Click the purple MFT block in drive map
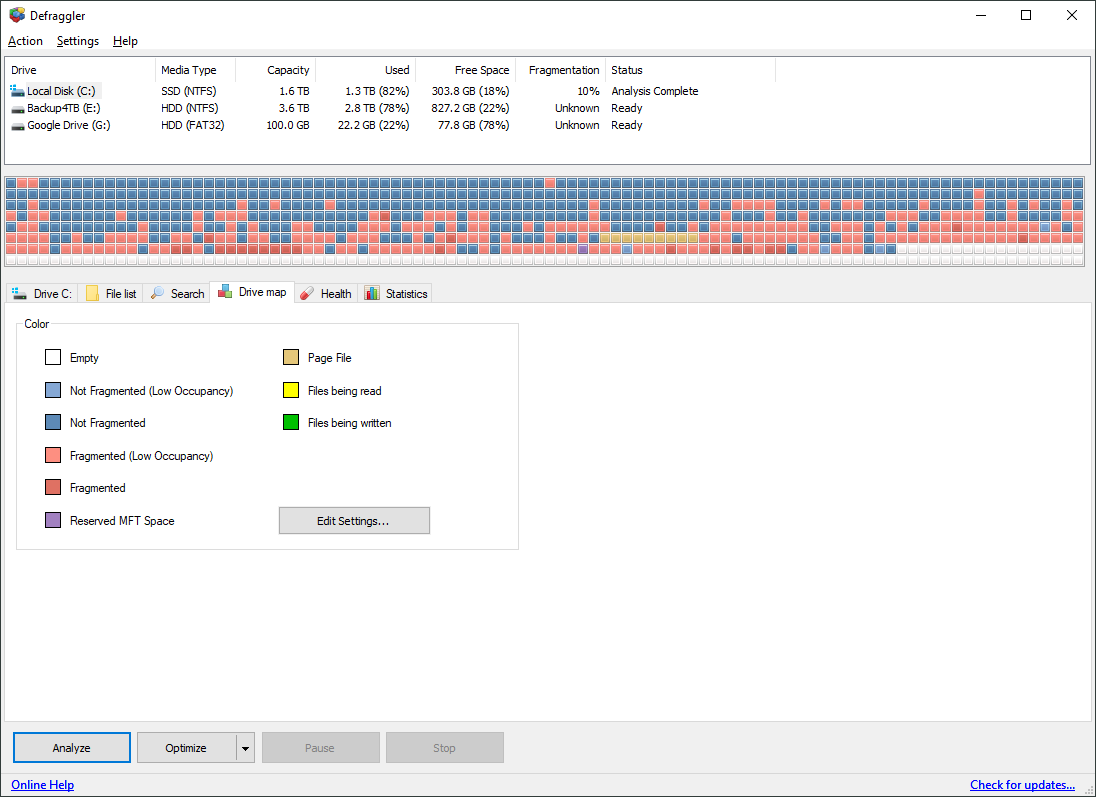Image resolution: width=1096 pixels, height=797 pixels. pyautogui.click(x=583, y=250)
